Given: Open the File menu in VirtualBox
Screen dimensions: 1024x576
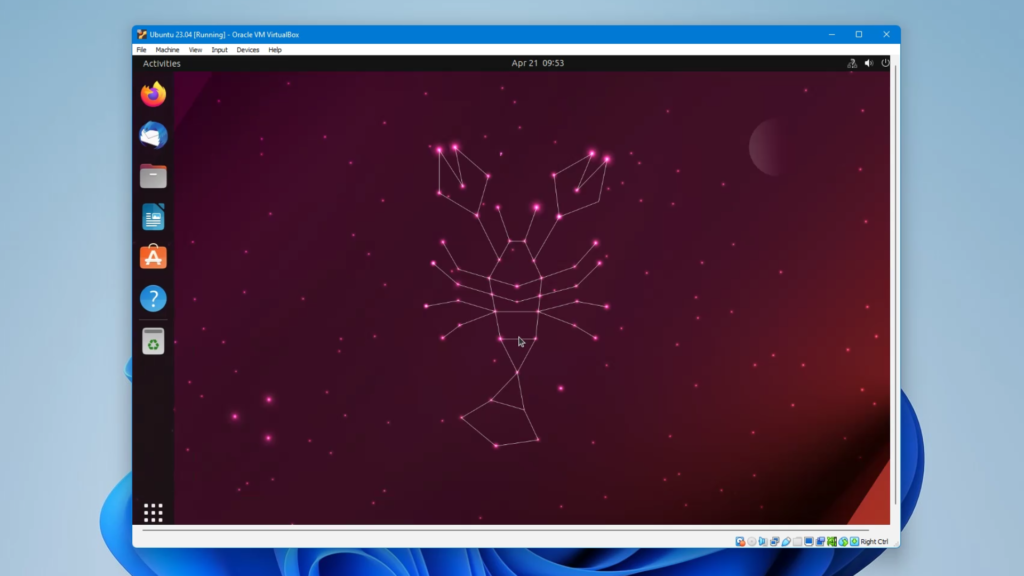Looking at the screenshot, I should tap(141, 50).
